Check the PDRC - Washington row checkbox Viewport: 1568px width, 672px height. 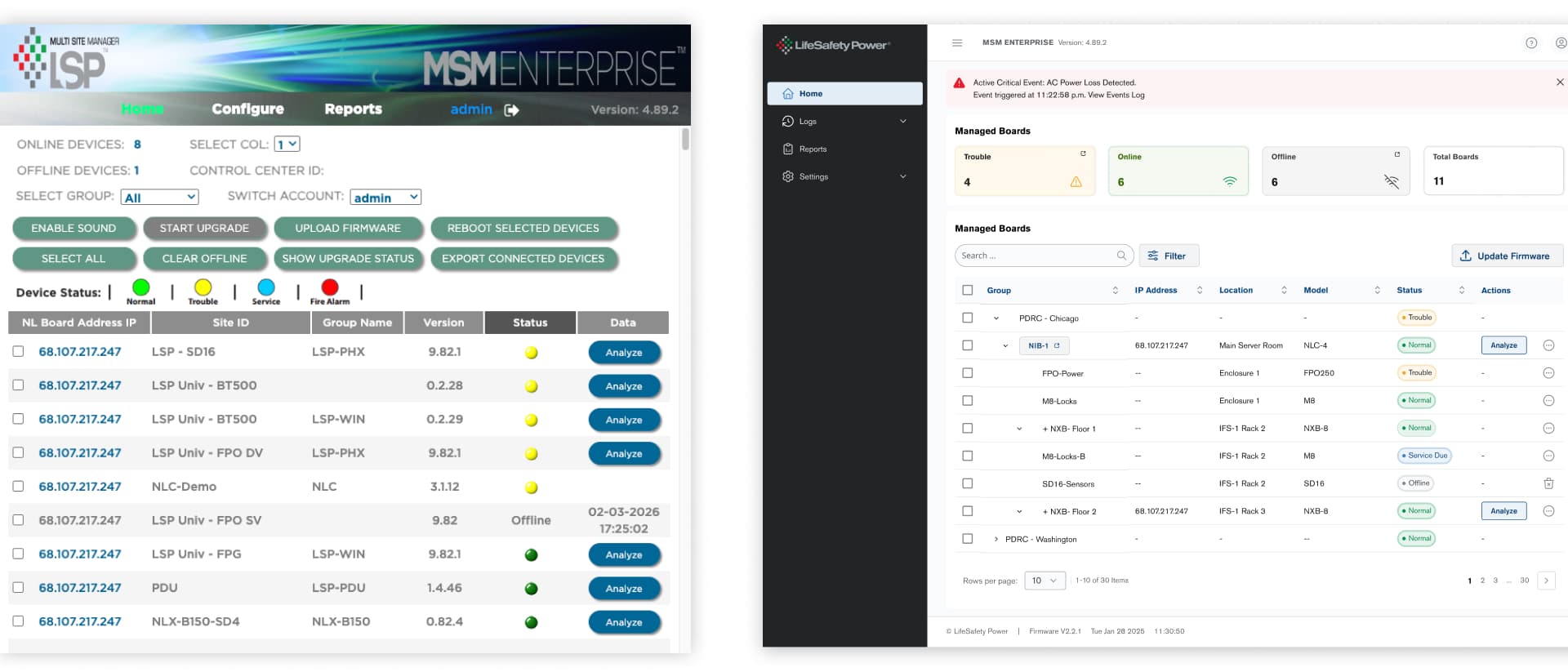click(x=968, y=539)
